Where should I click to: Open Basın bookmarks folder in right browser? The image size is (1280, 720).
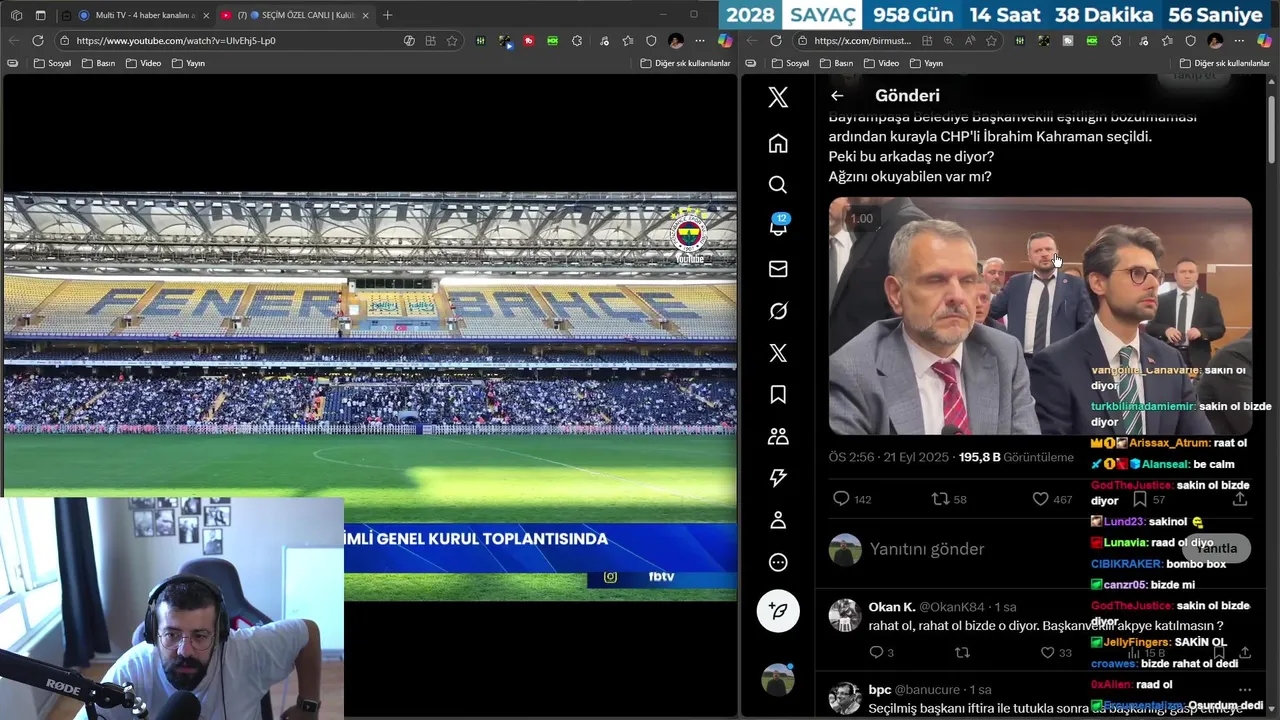point(836,63)
